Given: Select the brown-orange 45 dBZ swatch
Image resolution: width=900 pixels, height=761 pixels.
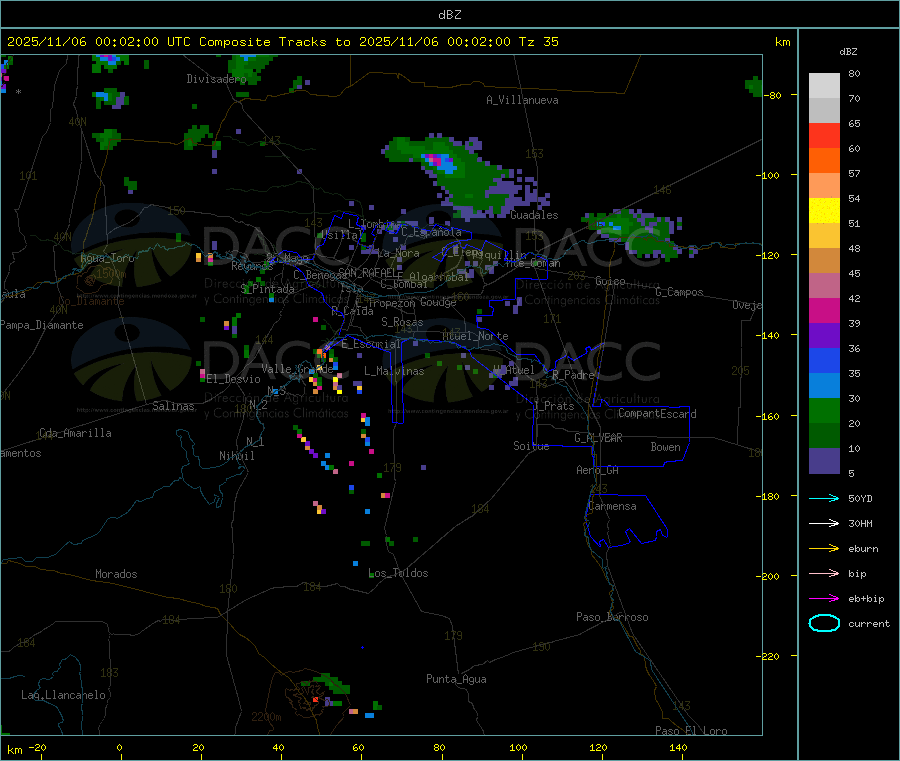Looking at the screenshot, I should coord(824,261).
